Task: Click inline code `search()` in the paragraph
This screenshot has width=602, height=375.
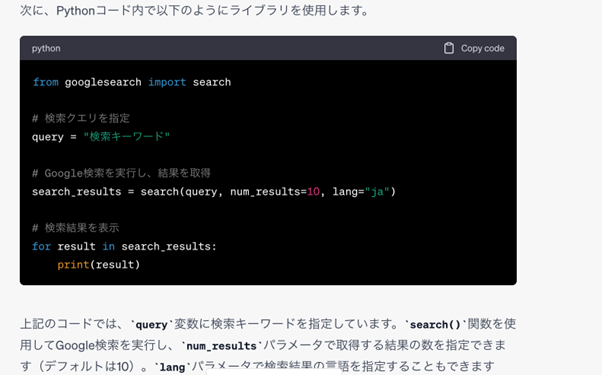Action: pyautogui.click(x=435, y=325)
